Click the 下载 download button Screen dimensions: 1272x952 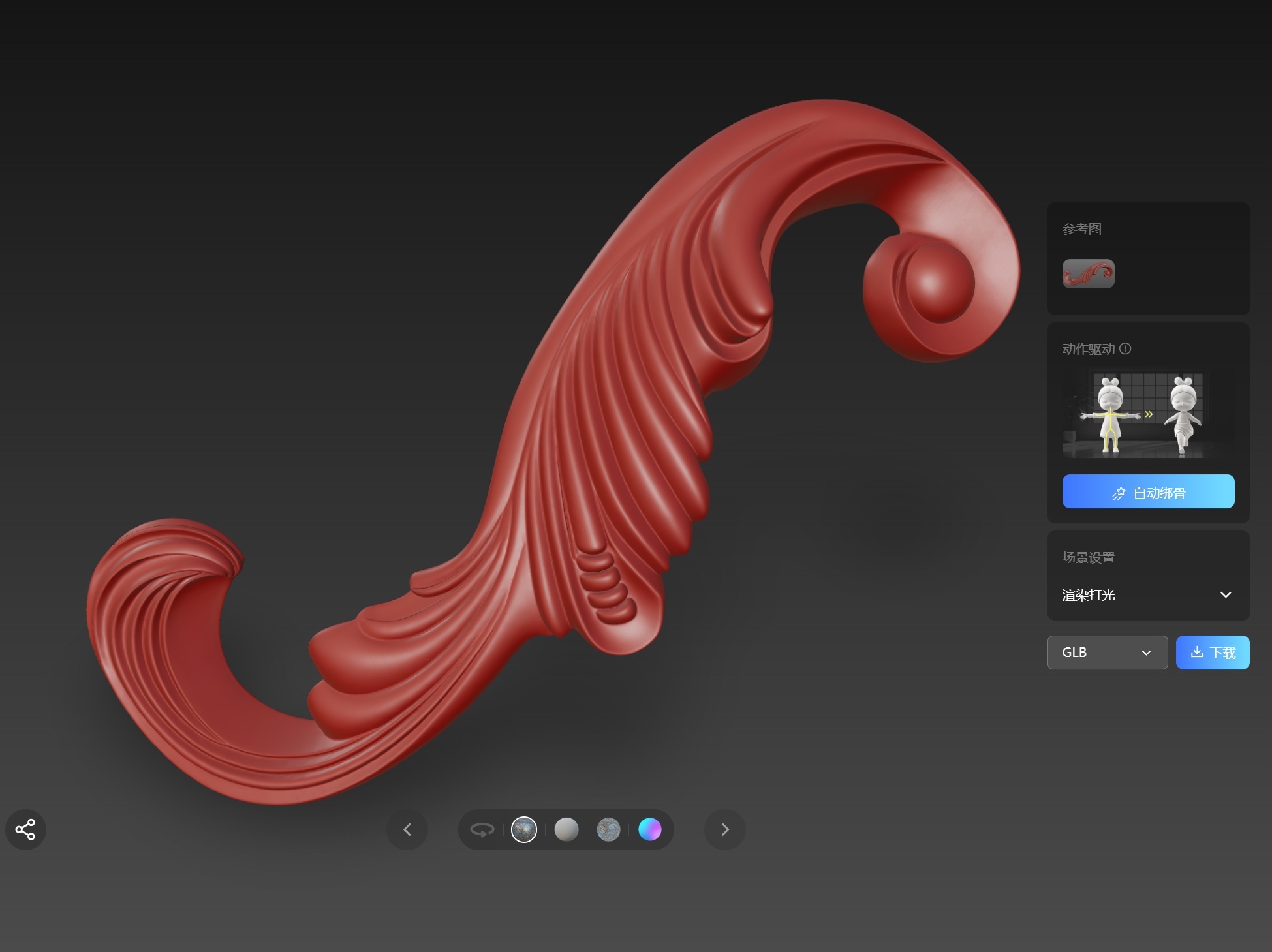[x=1213, y=652]
